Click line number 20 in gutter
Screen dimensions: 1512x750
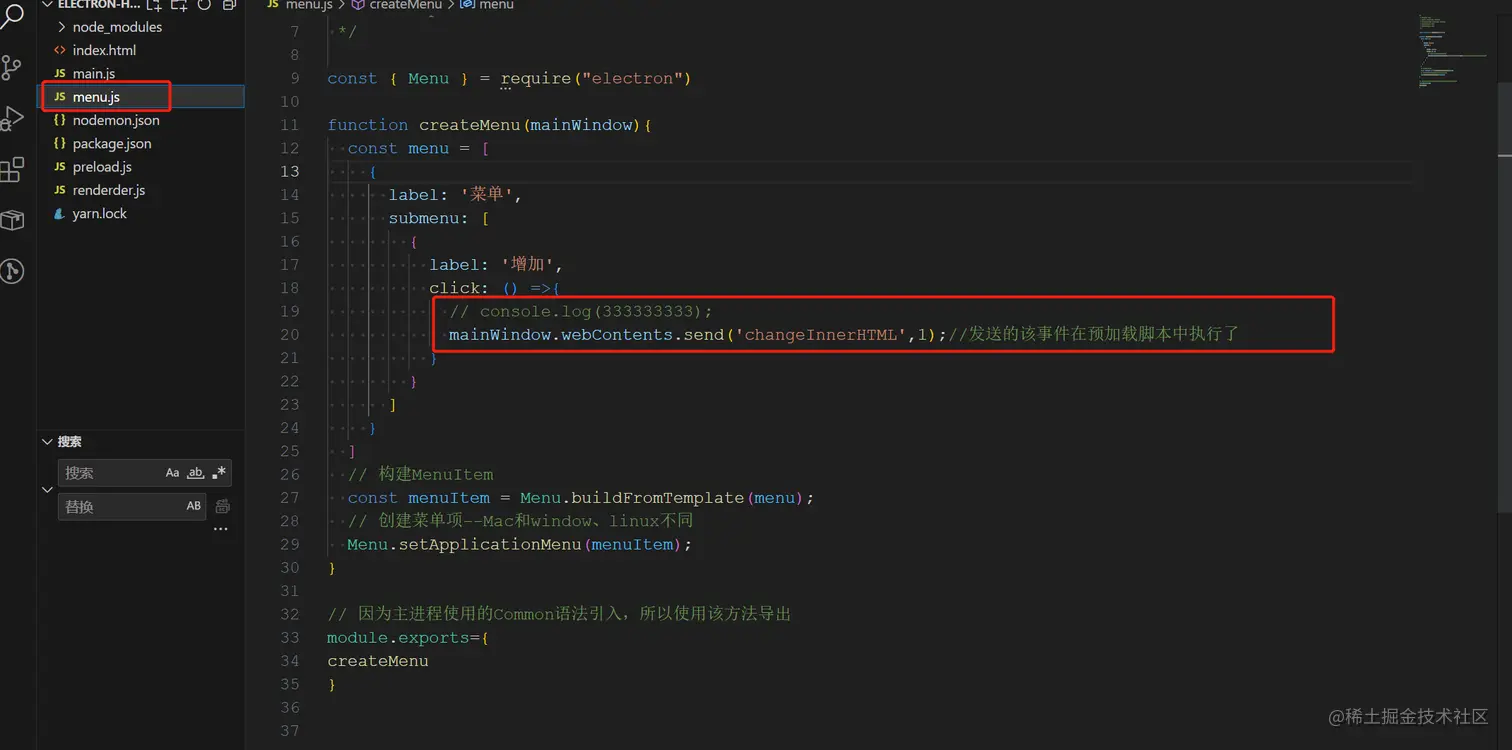[289, 334]
